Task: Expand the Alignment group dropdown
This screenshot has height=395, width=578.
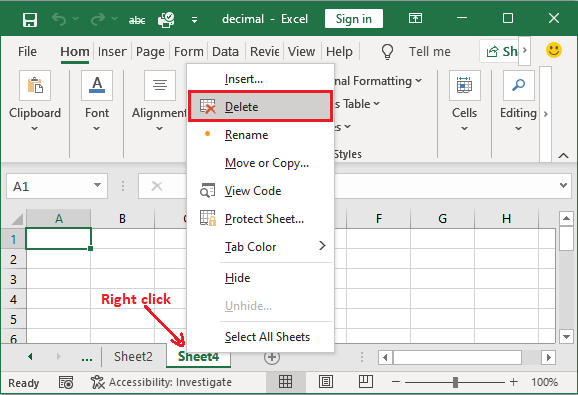Action: click(159, 129)
